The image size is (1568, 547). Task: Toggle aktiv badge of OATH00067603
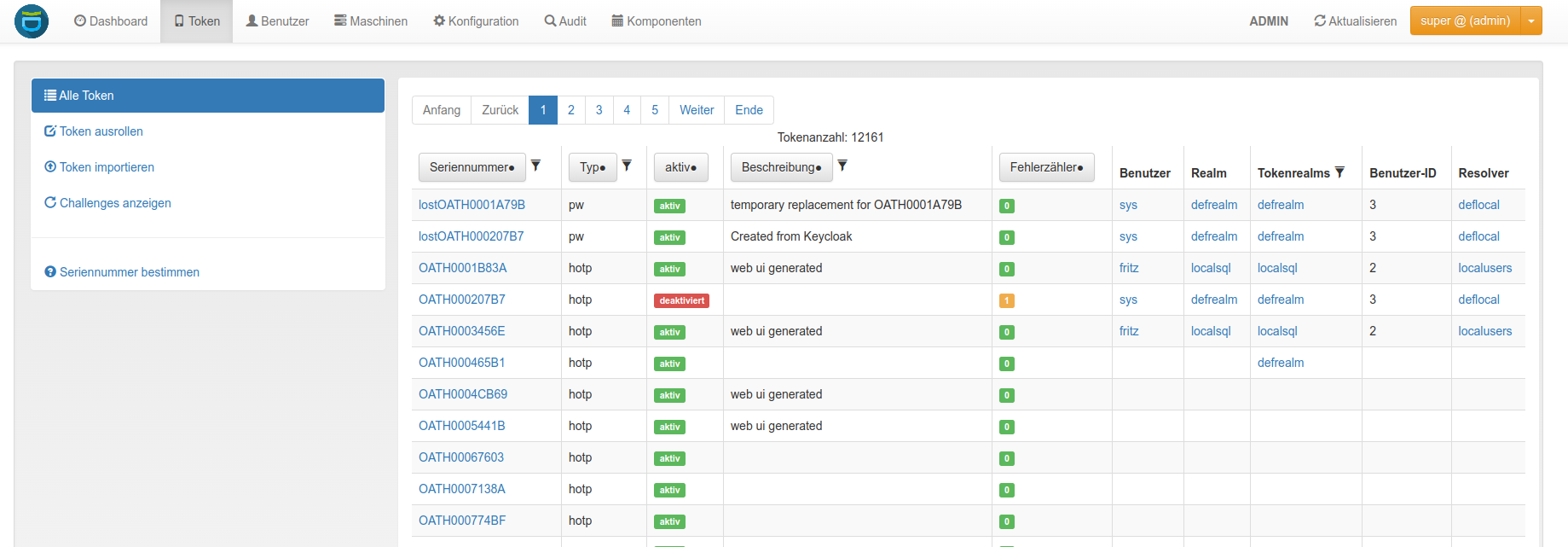pos(669,458)
